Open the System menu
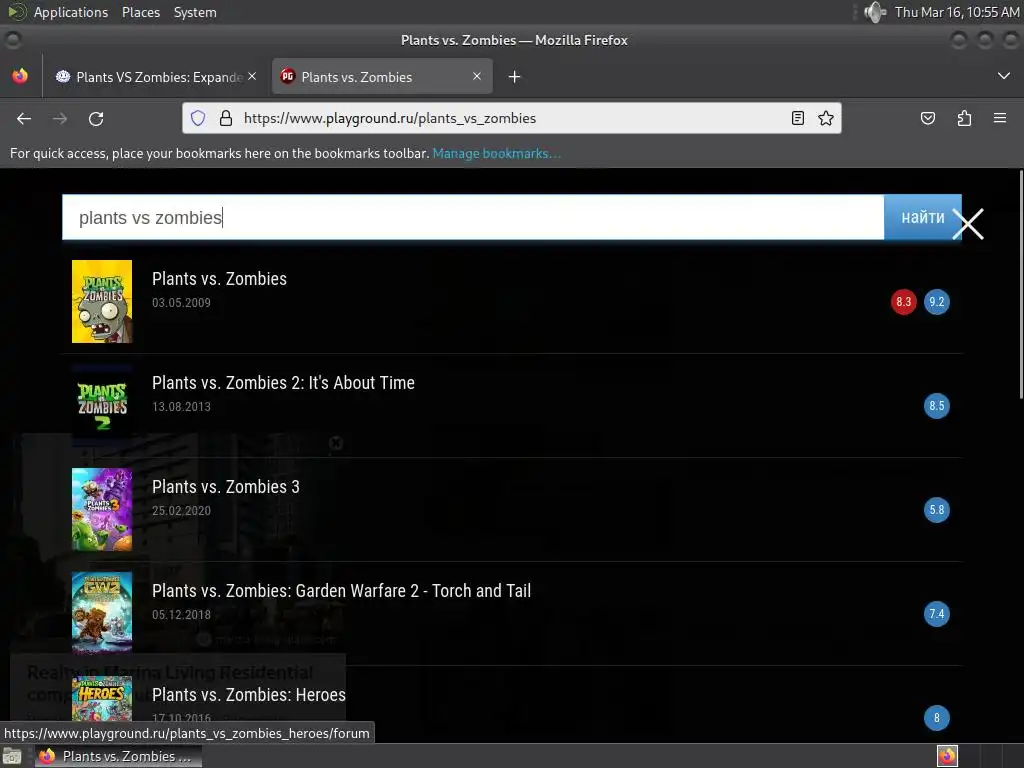Screen dimensions: 1024x768 coord(195,12)
